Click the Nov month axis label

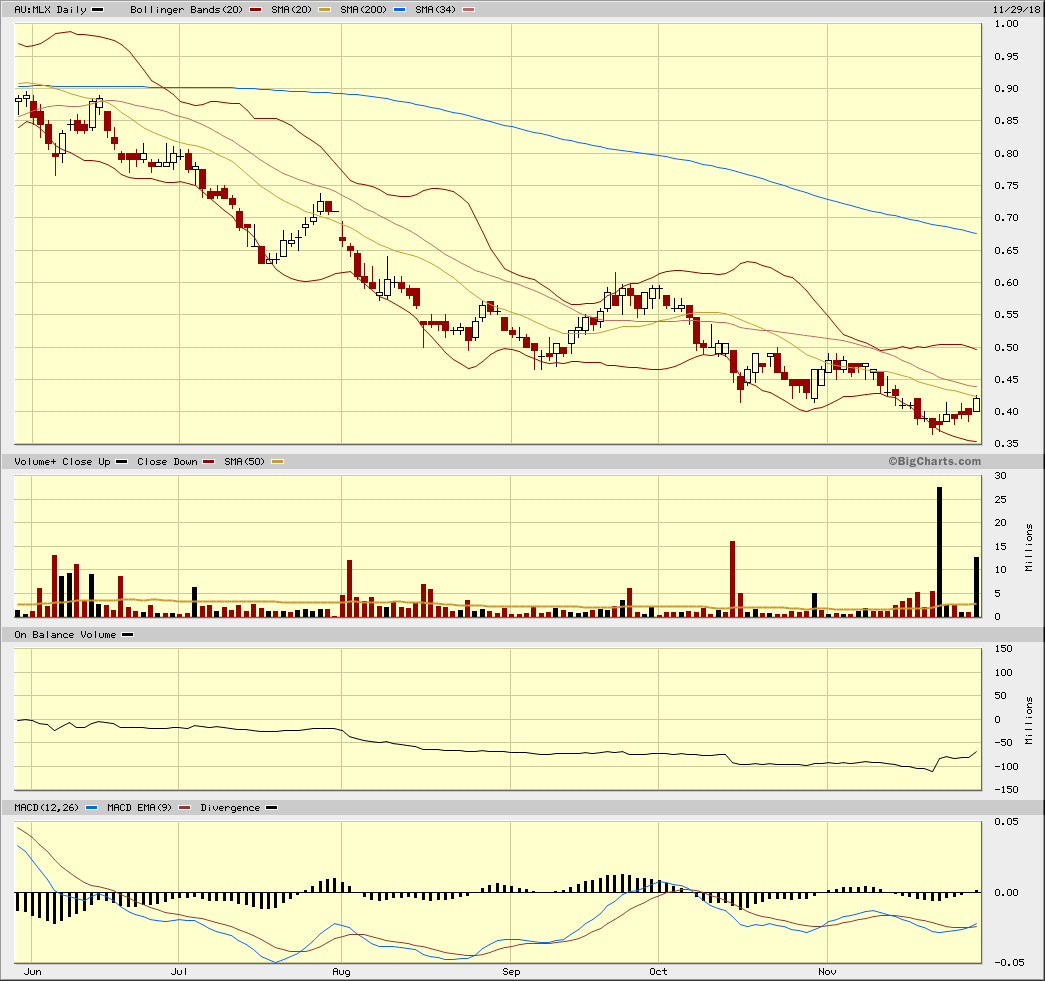click(x=827, y=972)
